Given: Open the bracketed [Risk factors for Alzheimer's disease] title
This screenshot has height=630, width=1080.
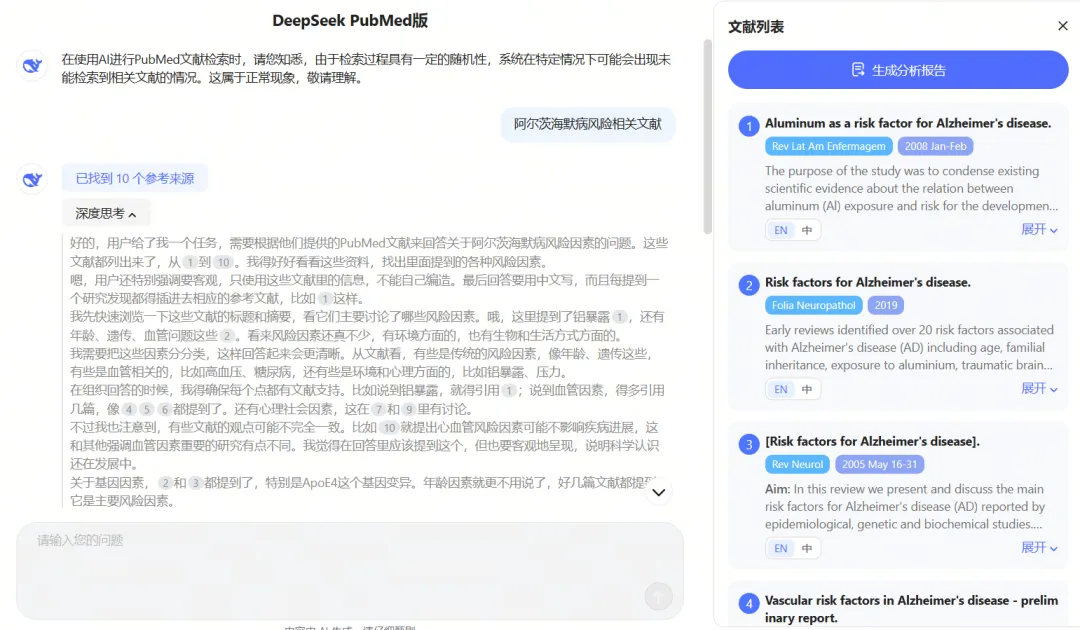Looking at the screenshot, I should click(872, 441).
